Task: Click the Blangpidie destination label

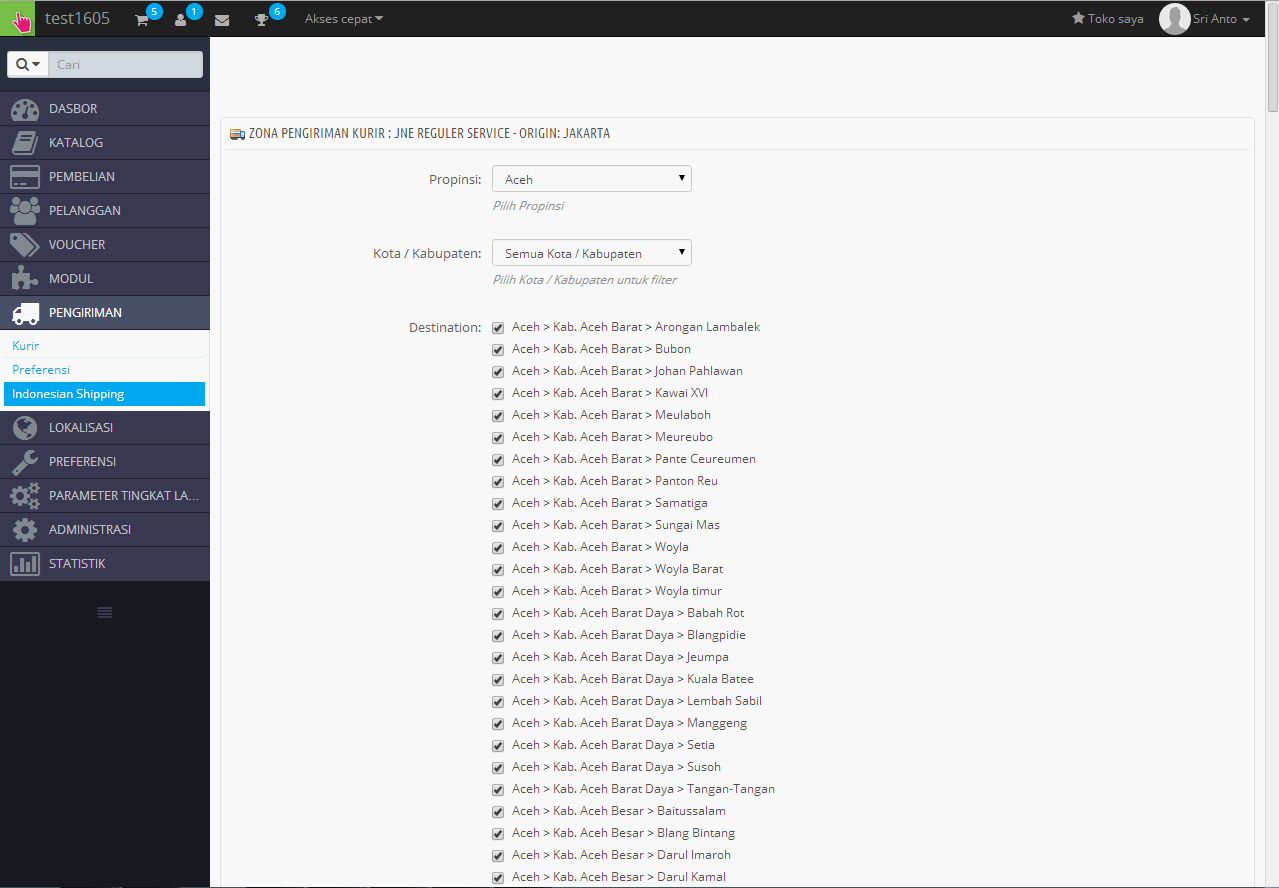Action: (629, 635)
